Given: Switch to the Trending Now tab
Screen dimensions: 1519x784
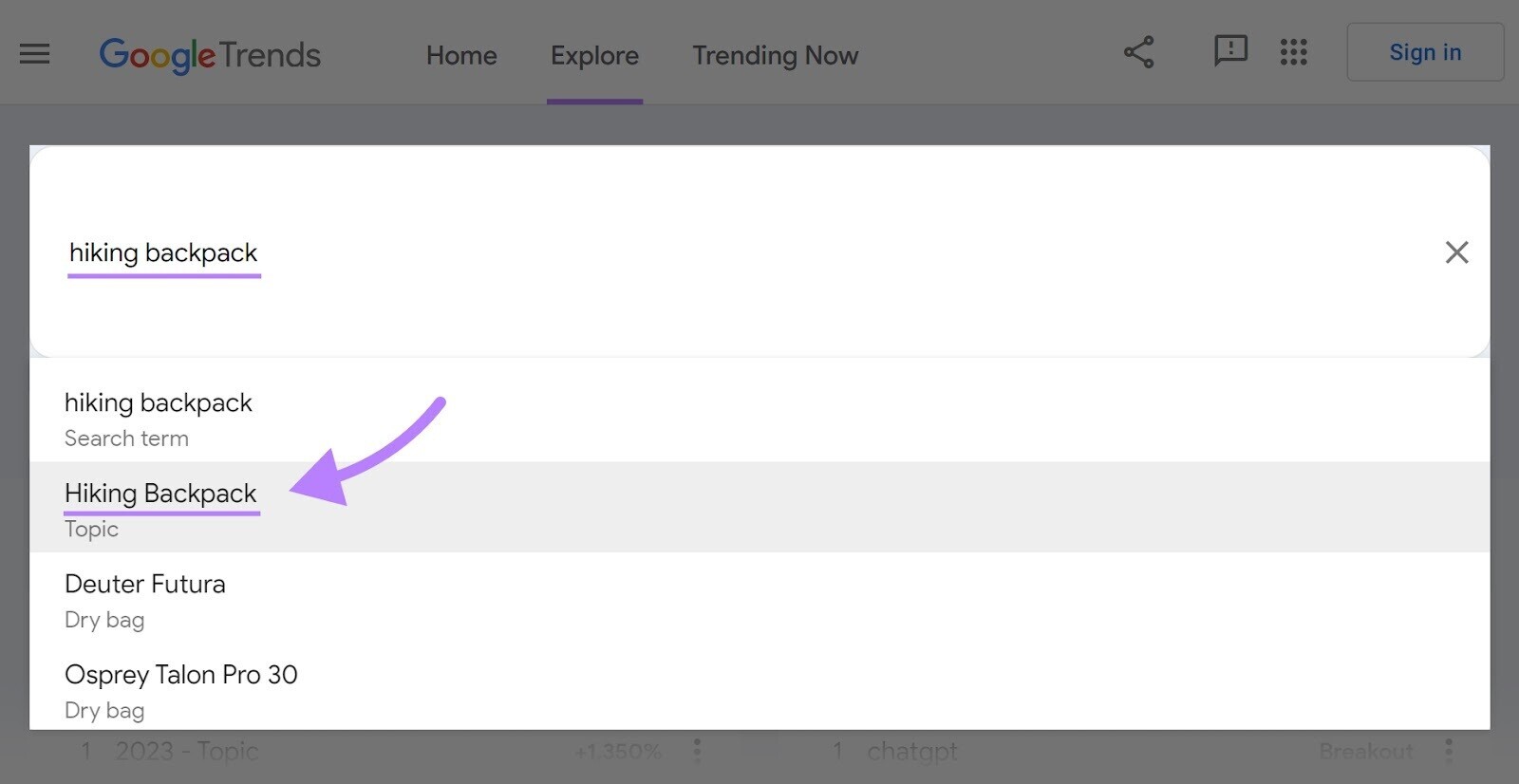Looking at the screenshot, I should coord(775,55).
